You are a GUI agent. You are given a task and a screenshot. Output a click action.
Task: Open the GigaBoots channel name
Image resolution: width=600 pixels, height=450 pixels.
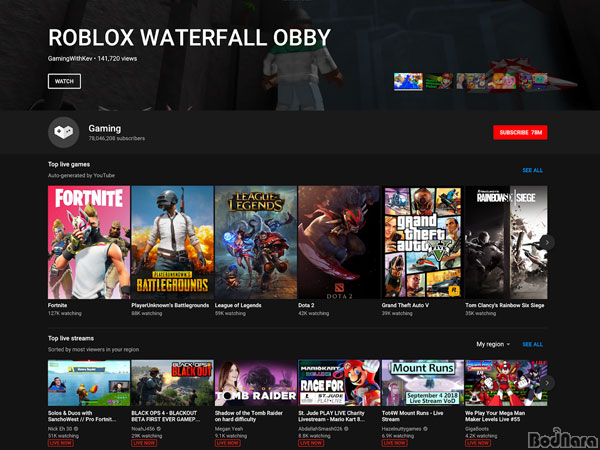477,429
